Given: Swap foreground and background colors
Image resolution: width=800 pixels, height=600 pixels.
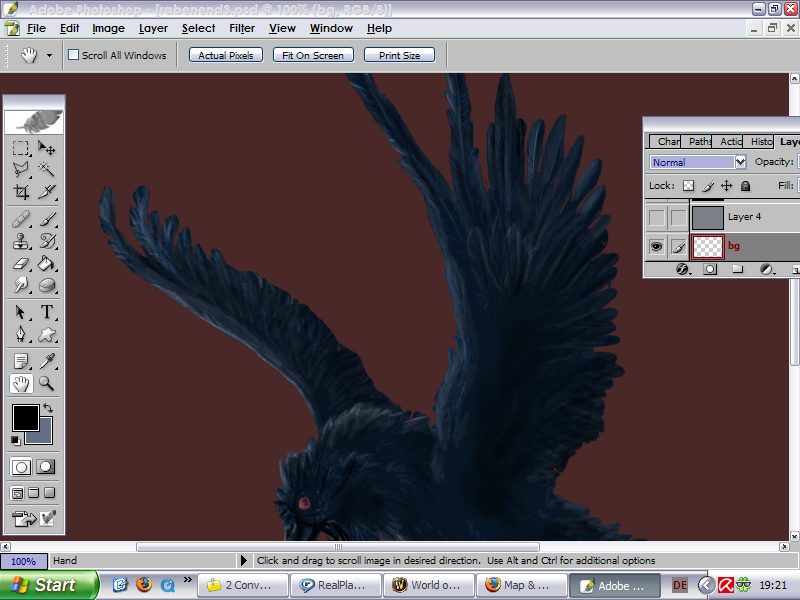Looking at the screenshot, I should tap(48, 408).
